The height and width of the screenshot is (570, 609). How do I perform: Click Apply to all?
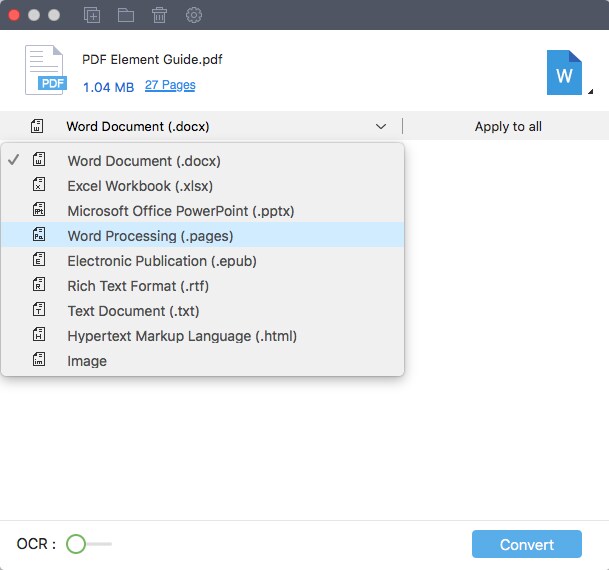point(508,127)
